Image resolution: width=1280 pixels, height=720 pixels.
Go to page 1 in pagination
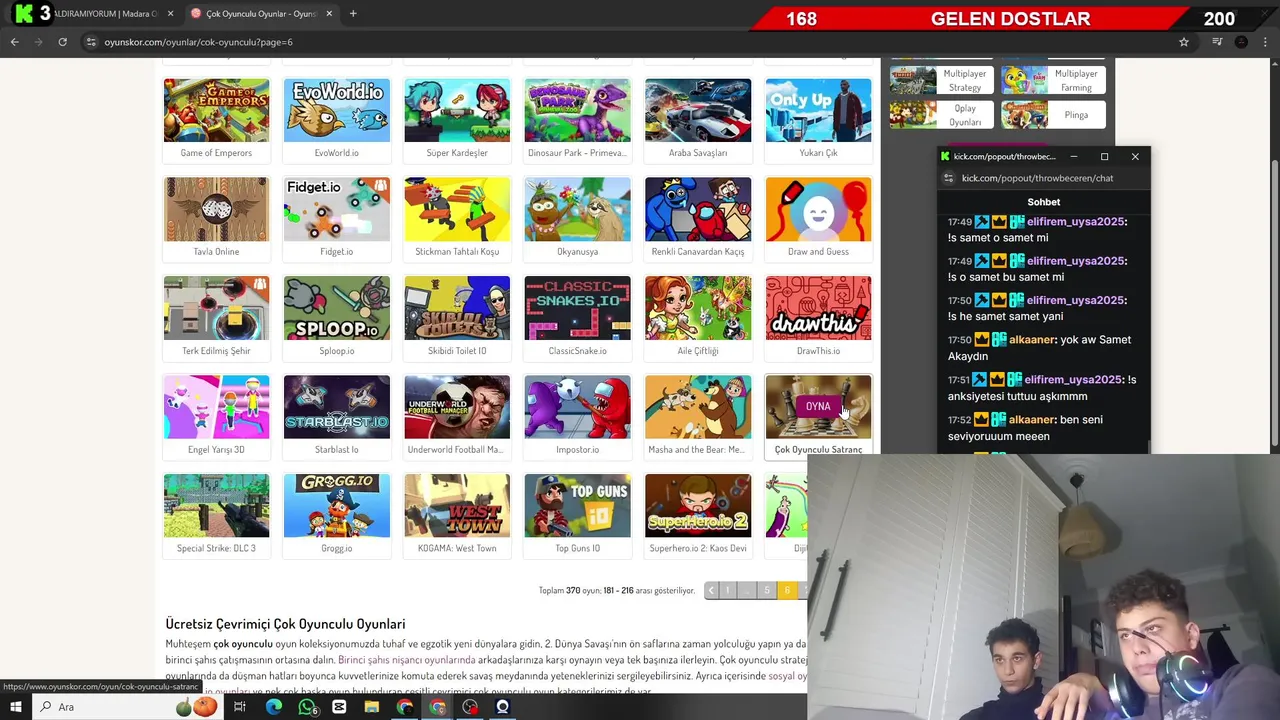[x=727, y=590]
